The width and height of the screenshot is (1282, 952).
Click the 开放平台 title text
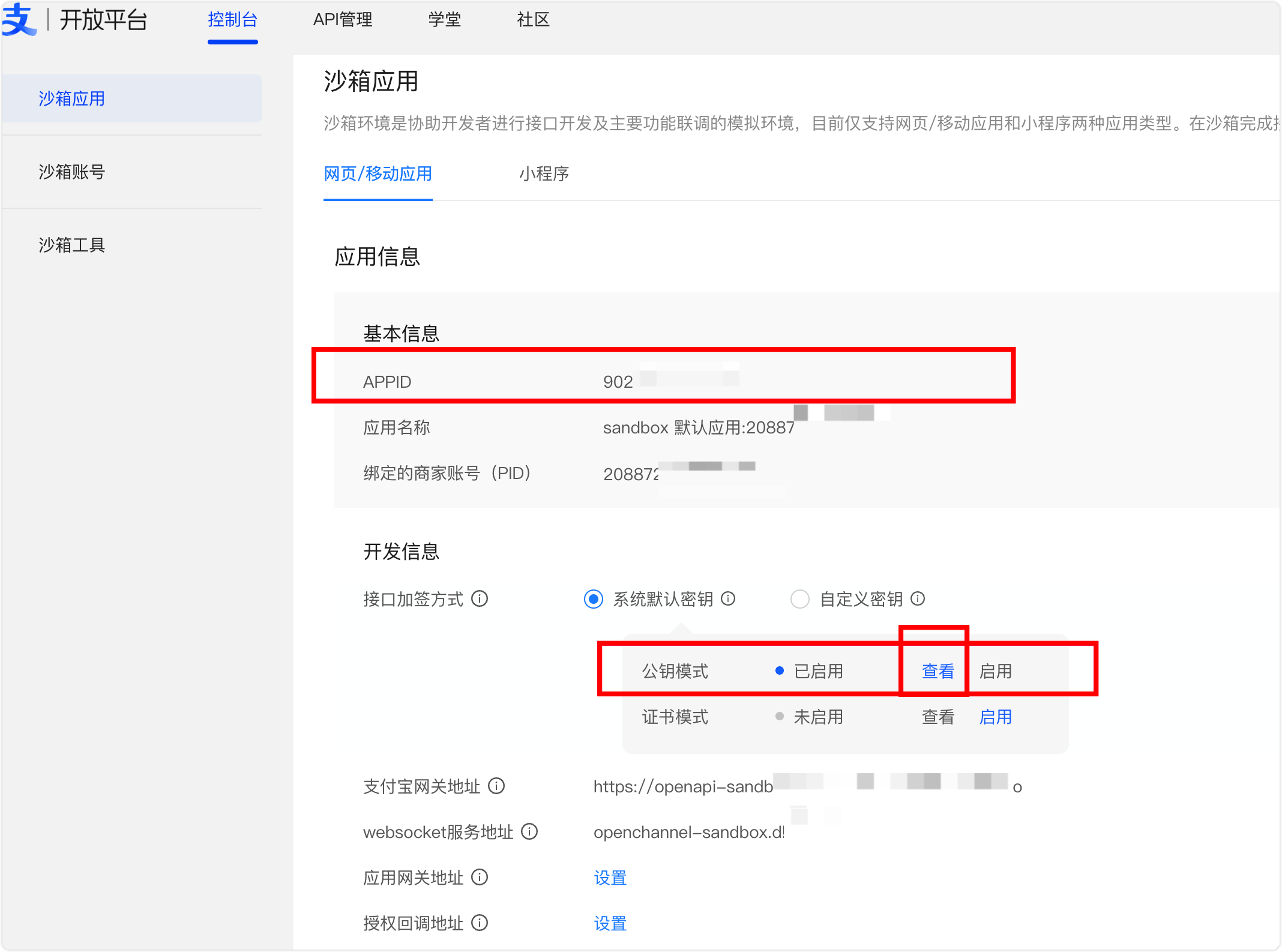[103, 20]
